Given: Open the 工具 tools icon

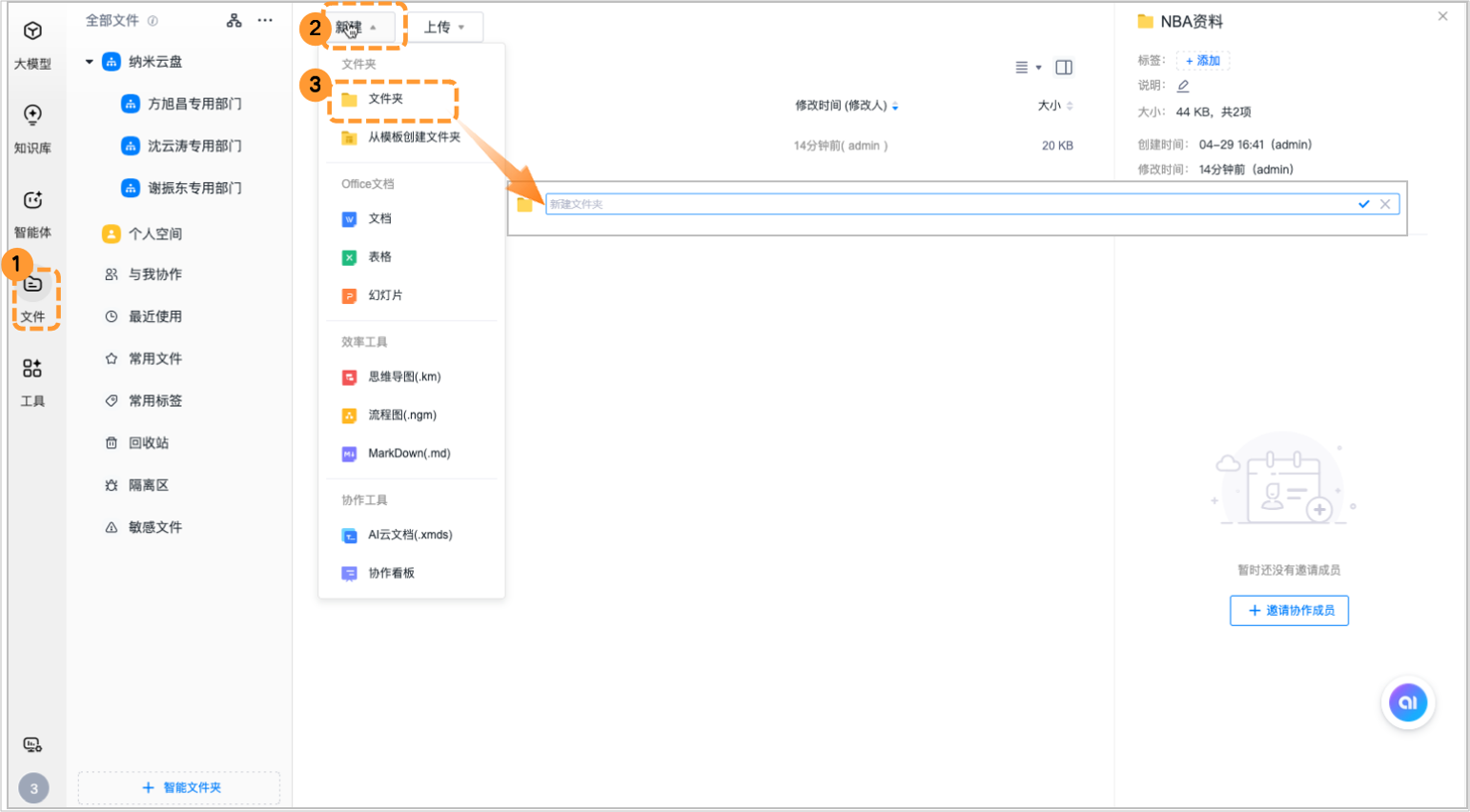Looking at the screenshot, I should (x=32, y=380).
